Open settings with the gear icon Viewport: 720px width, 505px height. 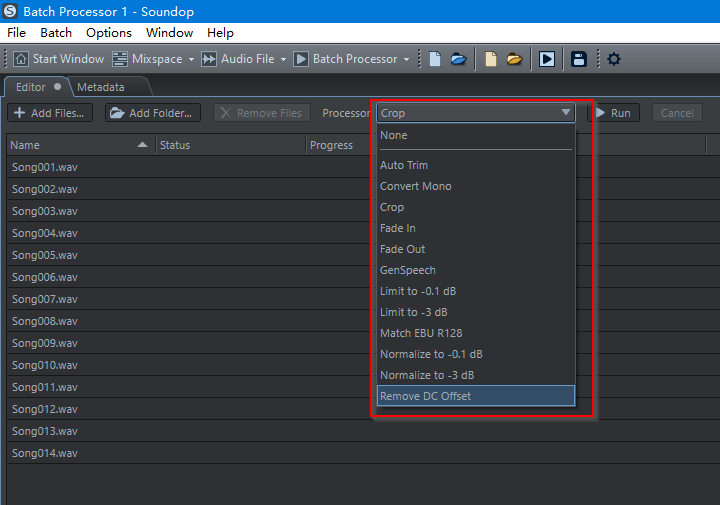(613, 59)
